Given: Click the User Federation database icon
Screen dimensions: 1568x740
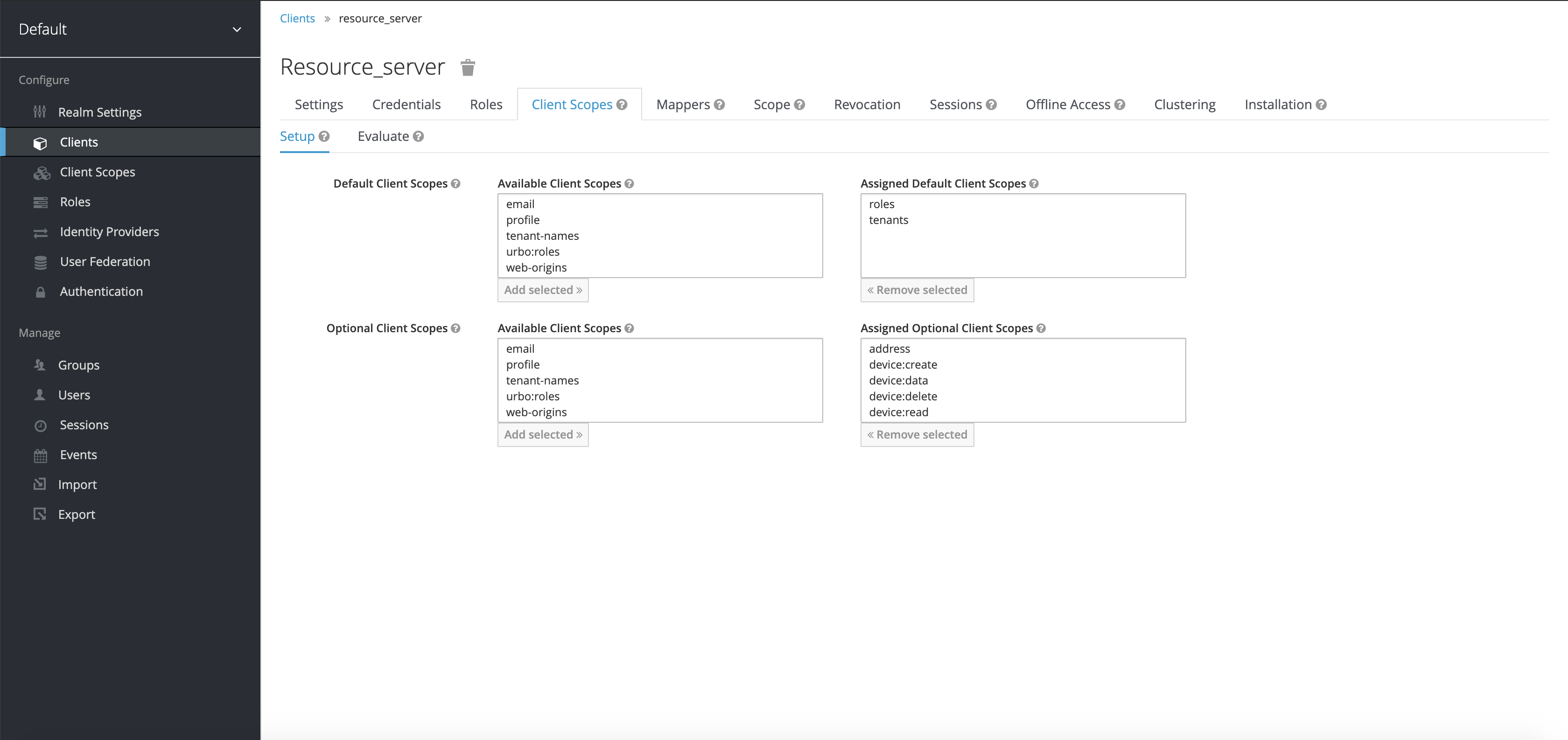Looking at the screenshot, I should (x=40, y=262).
